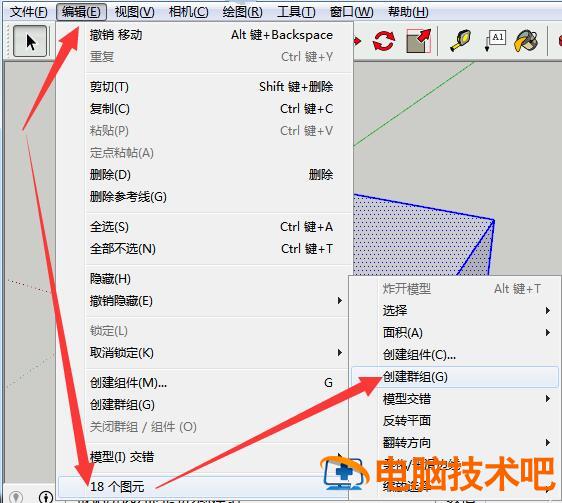Click the geo-location icon in status bar

15,497
